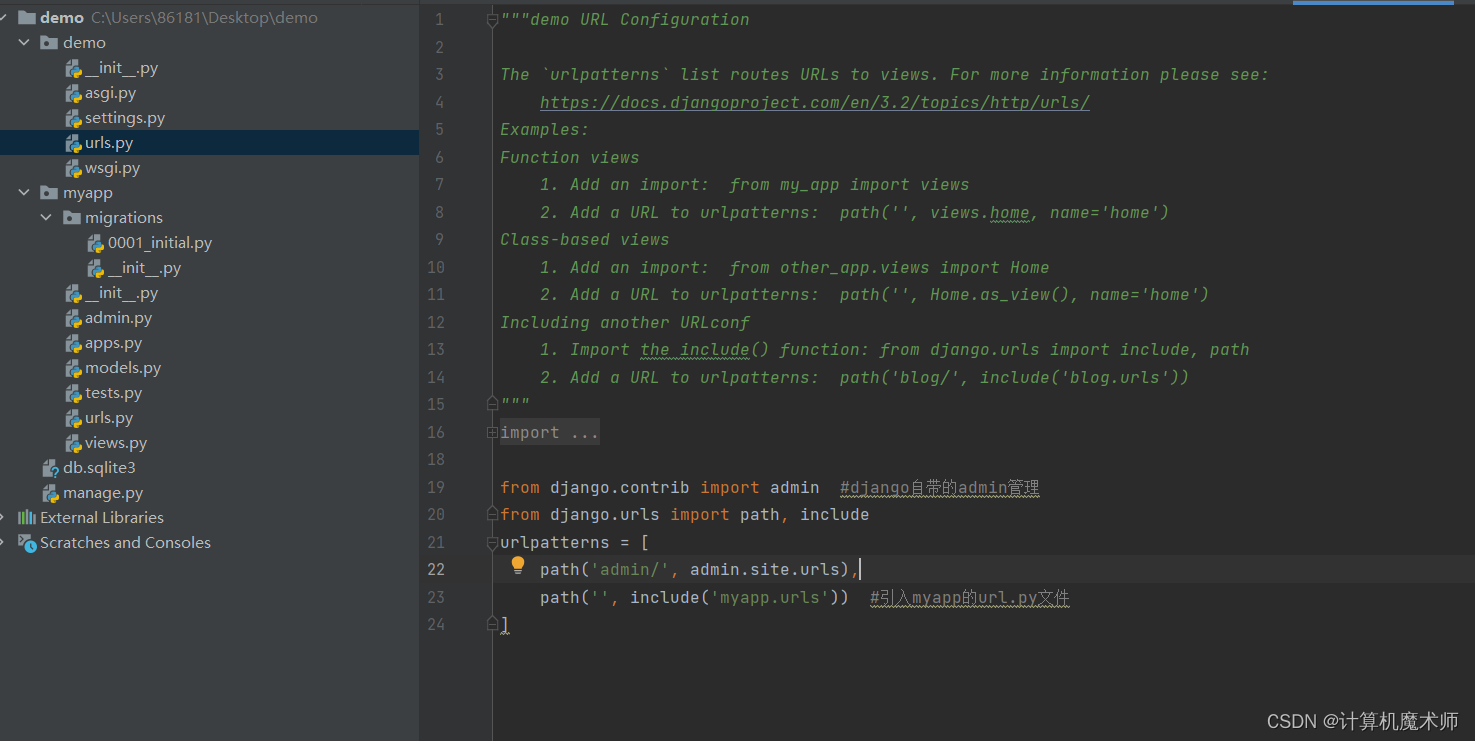Click the '#引入myapp的url.py文件' comment
The image size is (1475, 741).
(x=970, y=598)
